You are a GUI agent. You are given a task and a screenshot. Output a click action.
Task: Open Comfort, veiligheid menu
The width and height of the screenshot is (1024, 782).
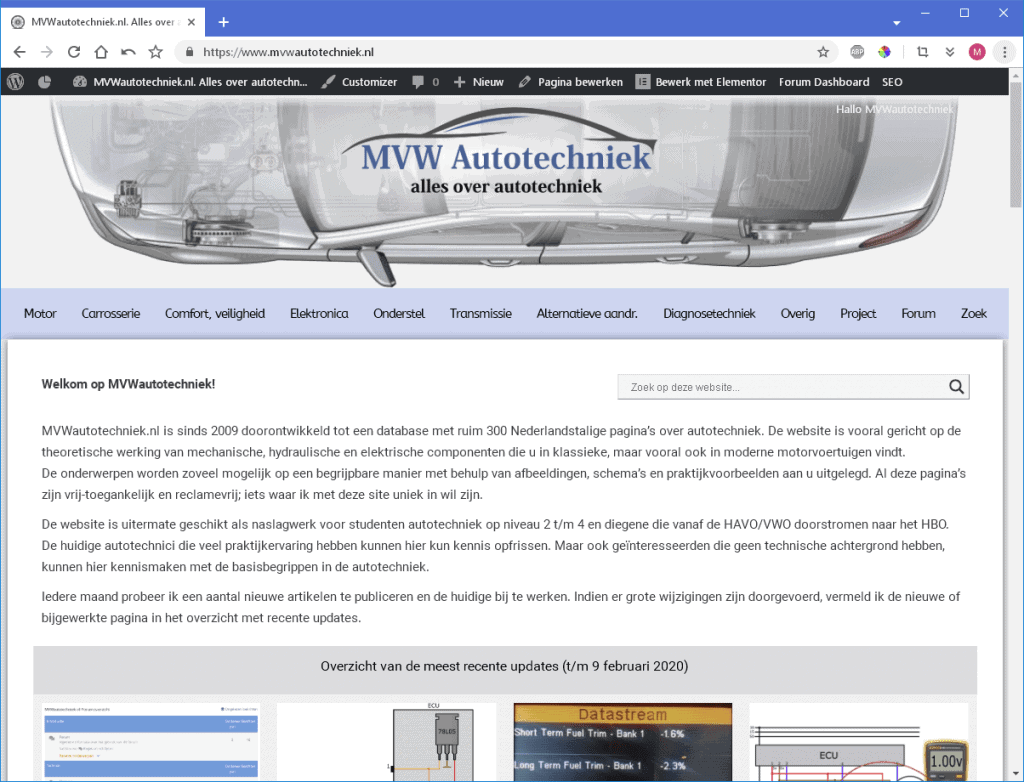pos(215,314)
